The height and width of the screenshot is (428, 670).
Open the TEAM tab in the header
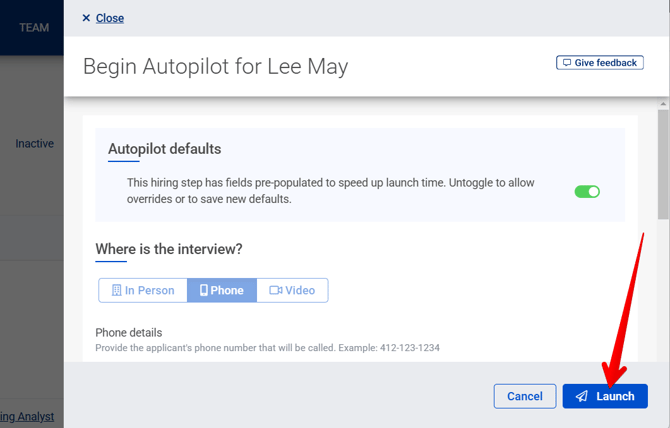tap(34, 27)
